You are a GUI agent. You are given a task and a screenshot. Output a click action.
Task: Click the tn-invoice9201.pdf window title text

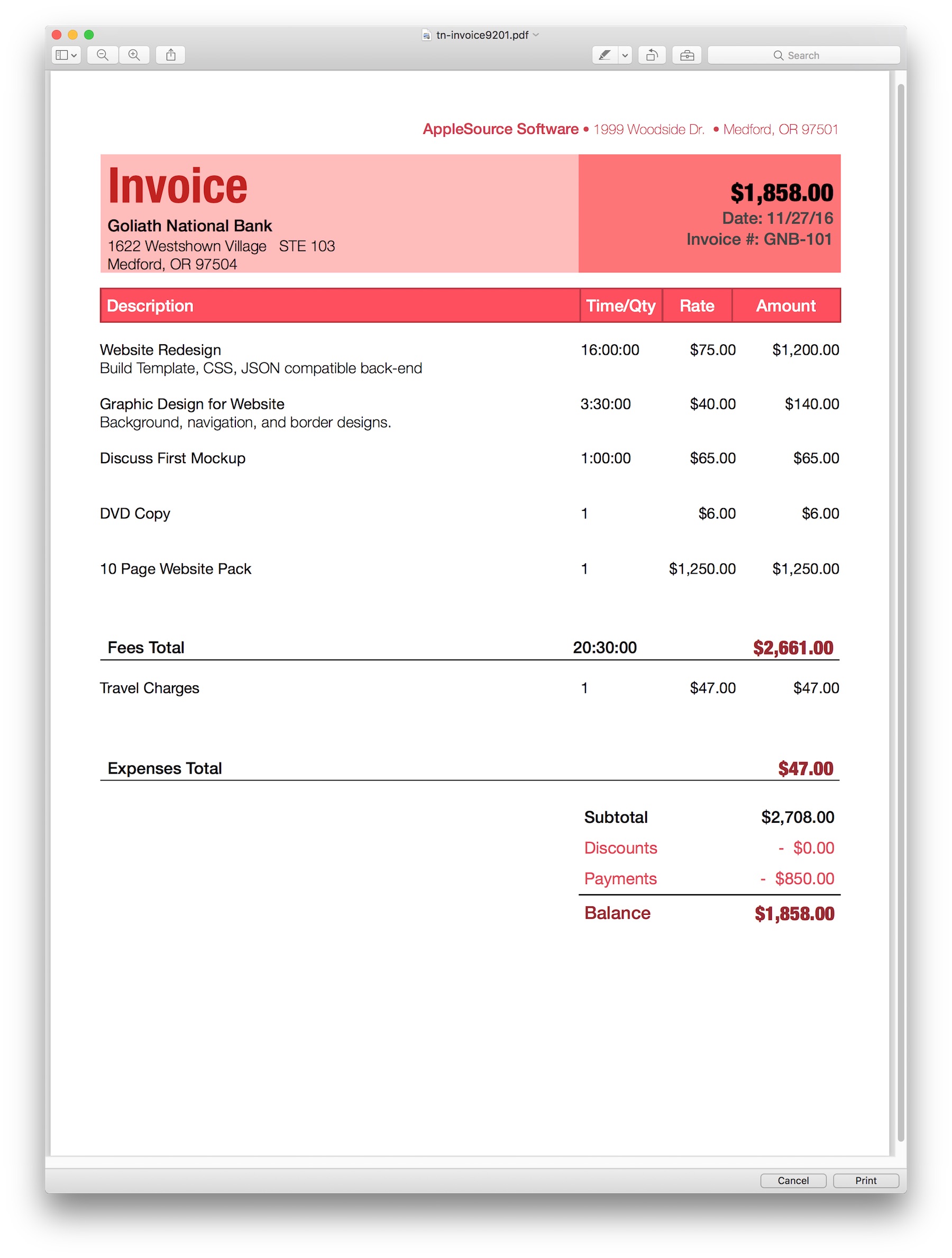(x=482, y=35)
